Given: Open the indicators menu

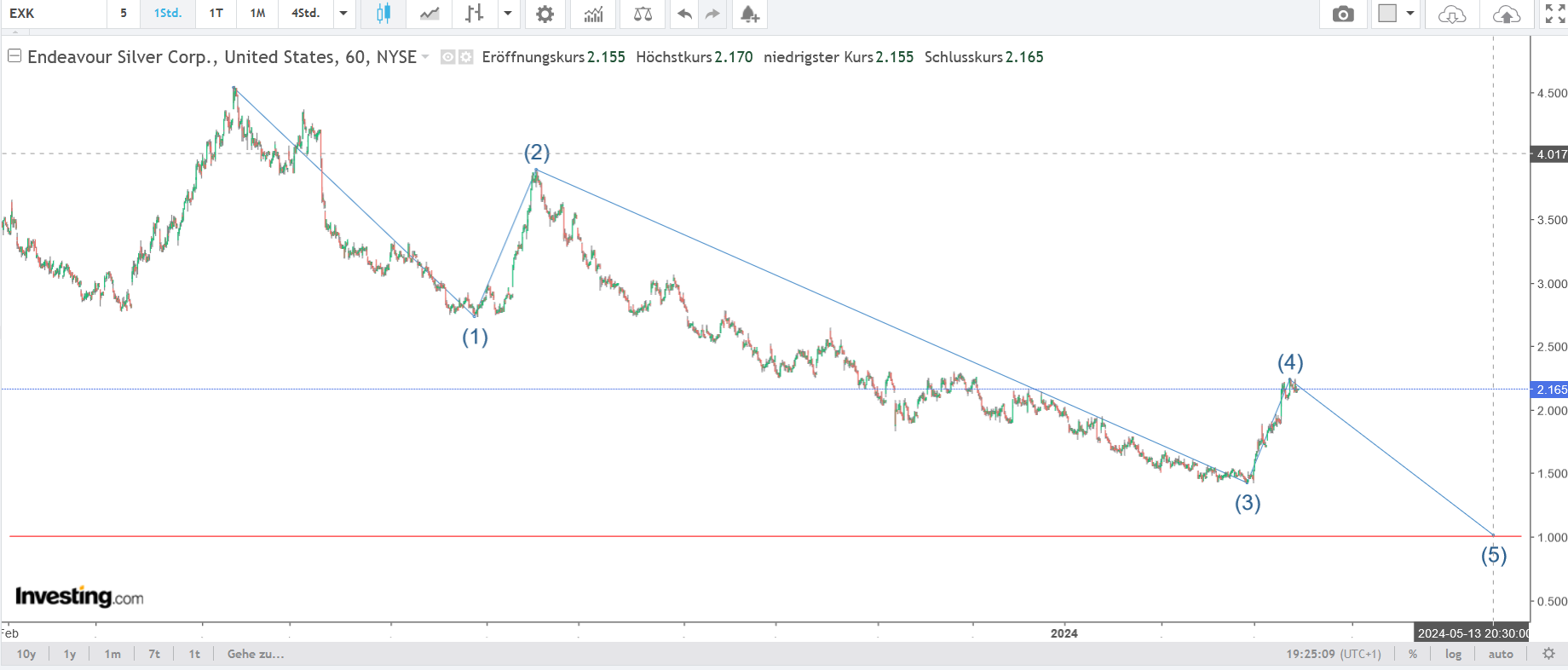Looking at the screenshot, I should point(593,14).
